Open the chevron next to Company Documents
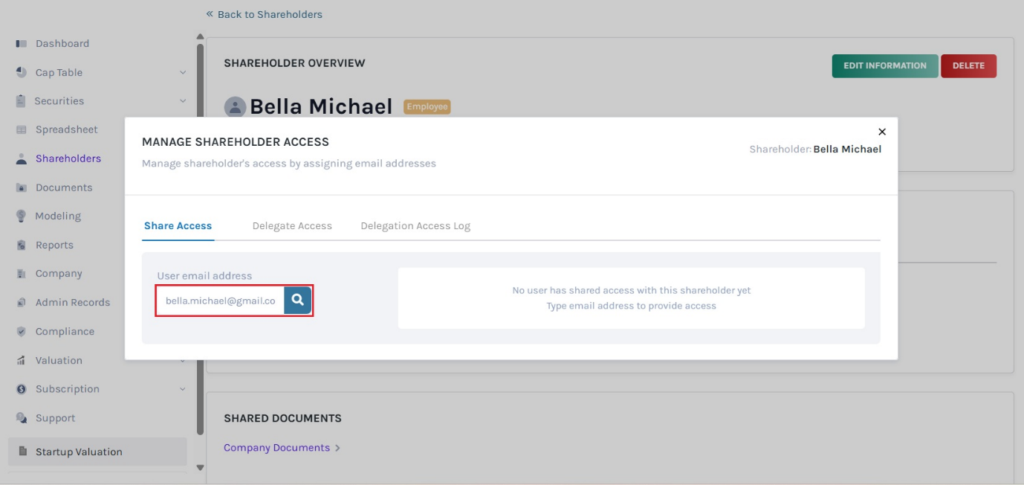The image size is (1024, 485). pos(337,448)
